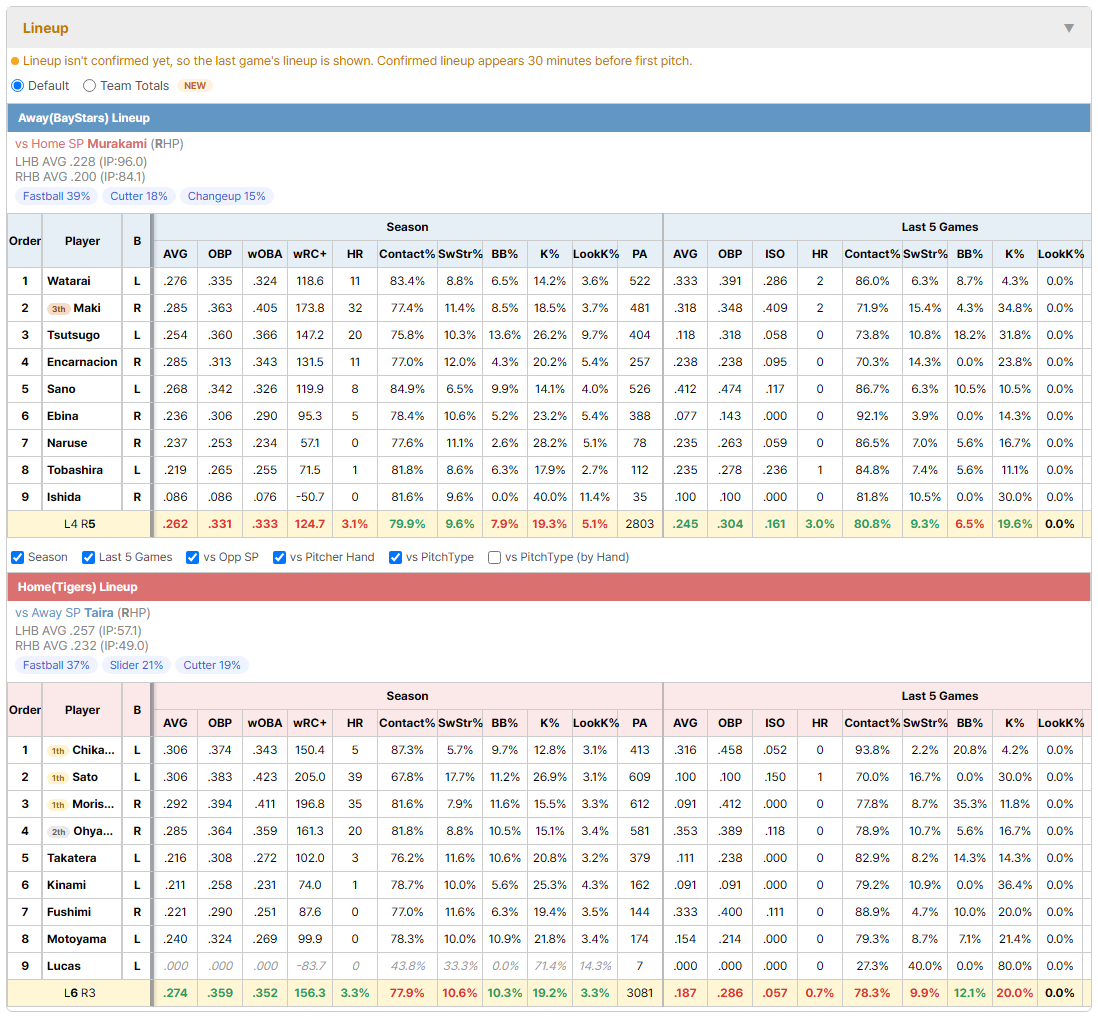The width and height of the screenshot is (1098, 1018).
Task: Uncheck the vs PitchType checkbox
Action: pos(396,557)
